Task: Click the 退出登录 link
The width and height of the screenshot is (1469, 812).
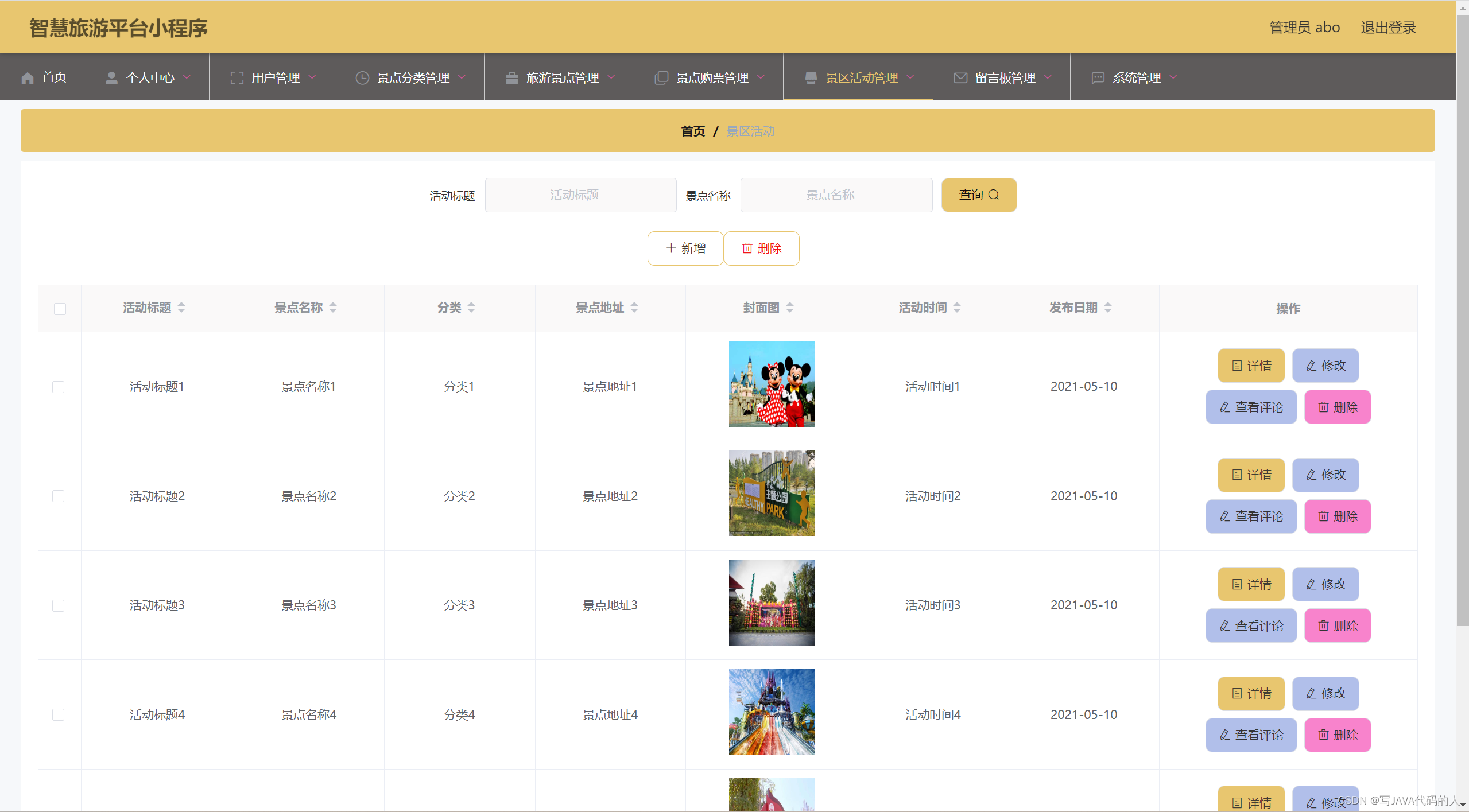Action: (1388, 28)
